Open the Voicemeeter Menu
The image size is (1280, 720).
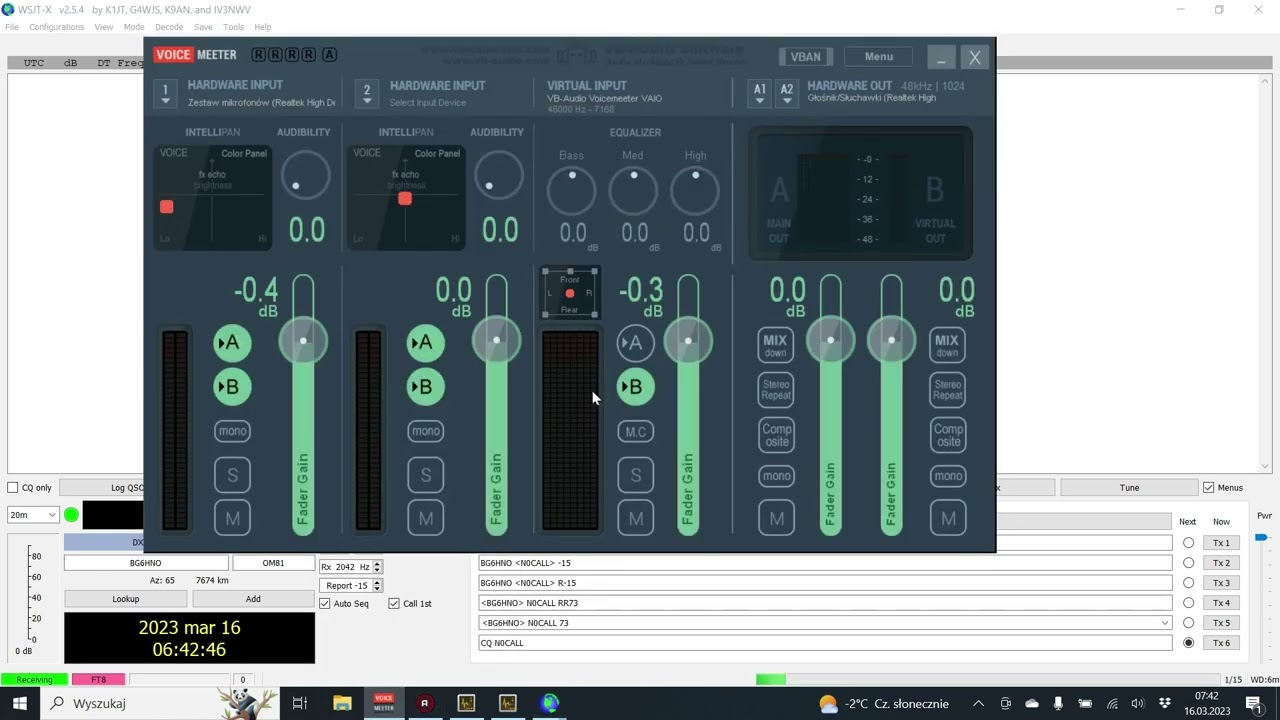pos(879,57)
